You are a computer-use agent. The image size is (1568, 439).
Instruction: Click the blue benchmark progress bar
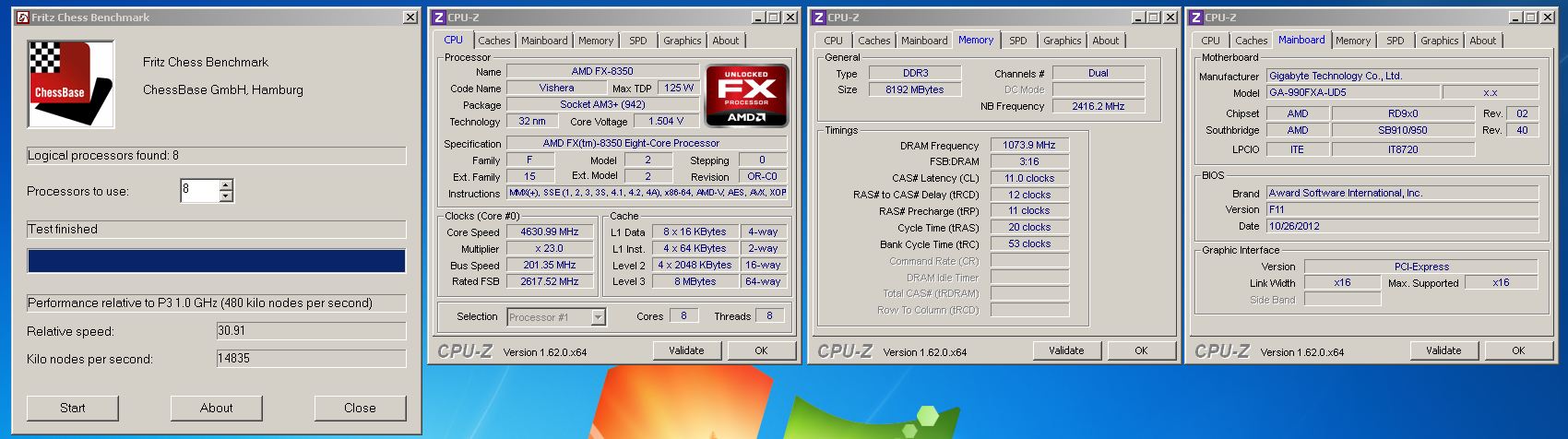(216, 261)
